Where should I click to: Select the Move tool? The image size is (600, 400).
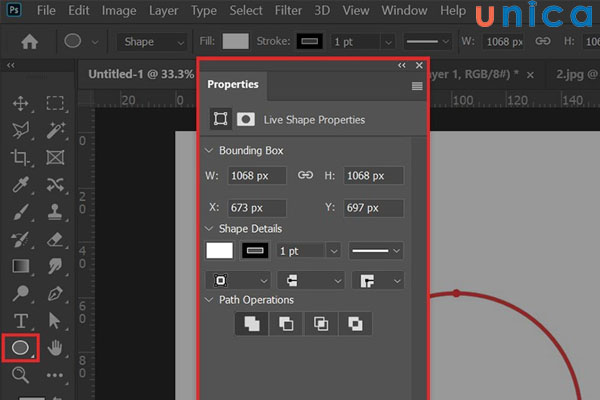(x=21, y=103)
